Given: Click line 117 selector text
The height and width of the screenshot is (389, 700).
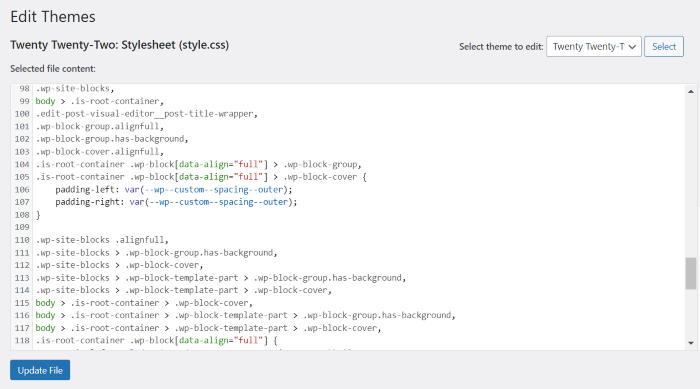Looking at the screenshot, I should (208, 328).
